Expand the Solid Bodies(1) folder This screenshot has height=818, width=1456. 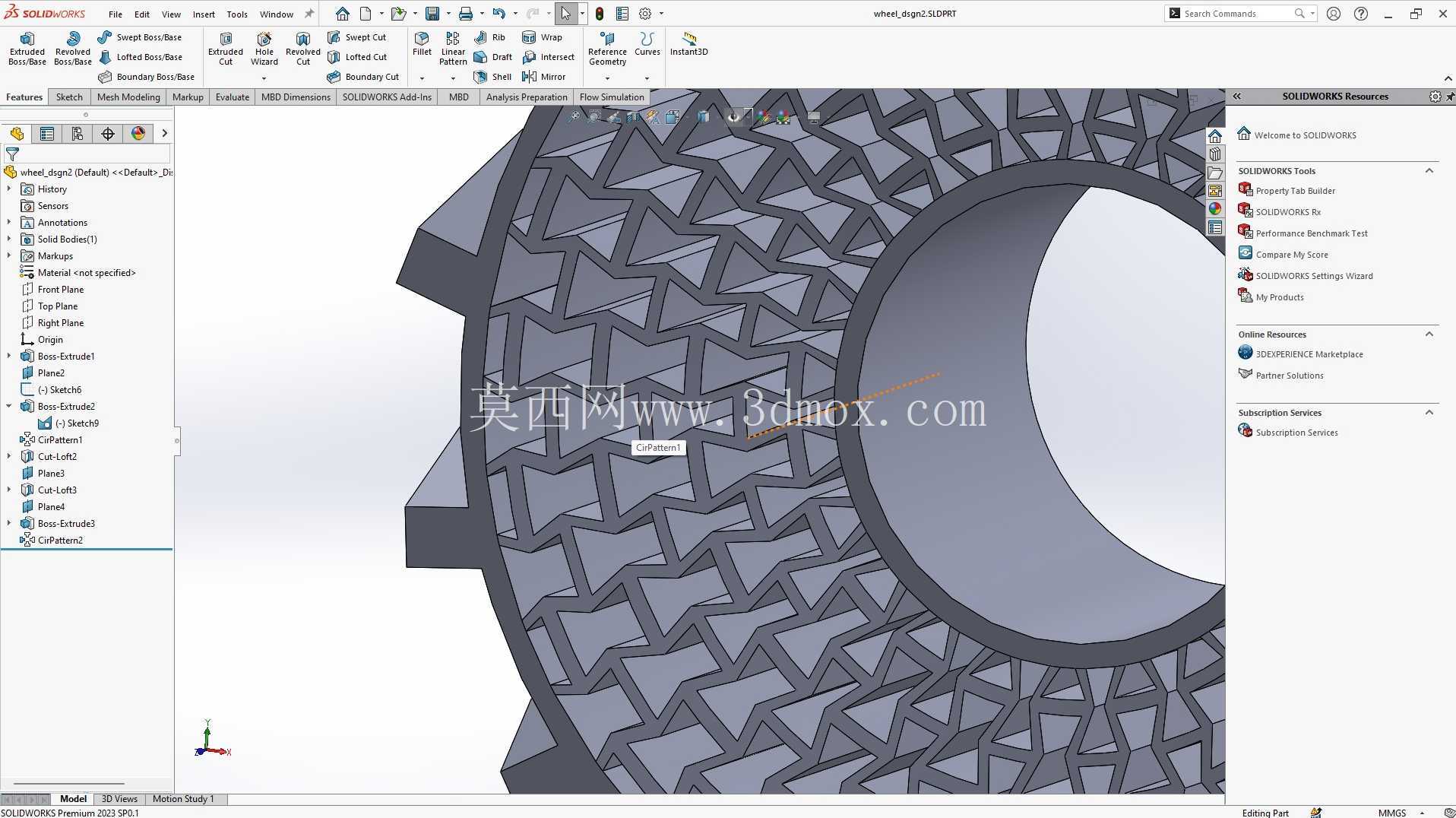9,239
